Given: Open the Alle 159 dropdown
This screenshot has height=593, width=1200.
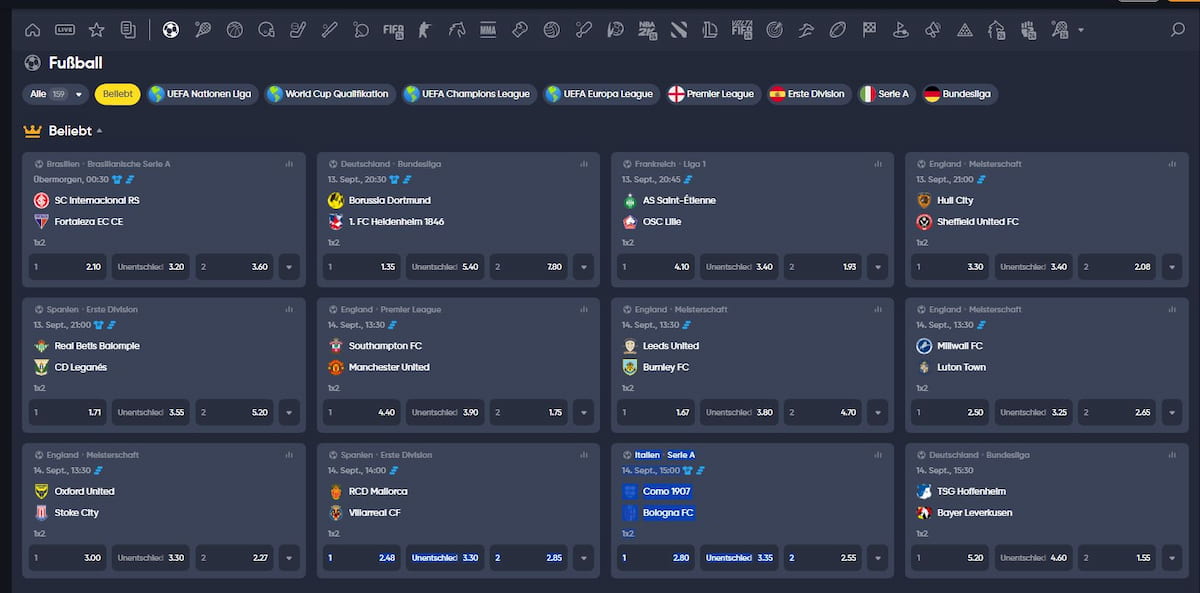Looking at the screenshot, I should pos(54,94).
